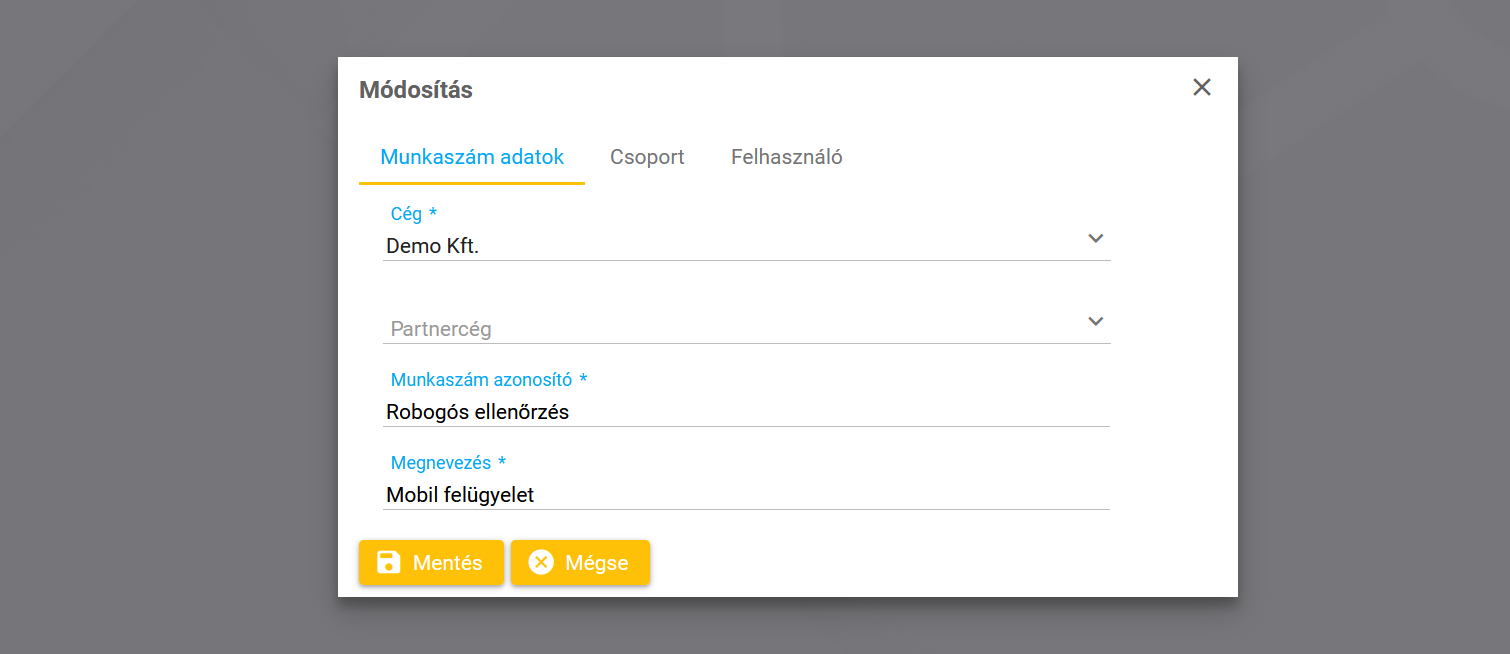Click the Módosítás dialog title

click(416, 90)
